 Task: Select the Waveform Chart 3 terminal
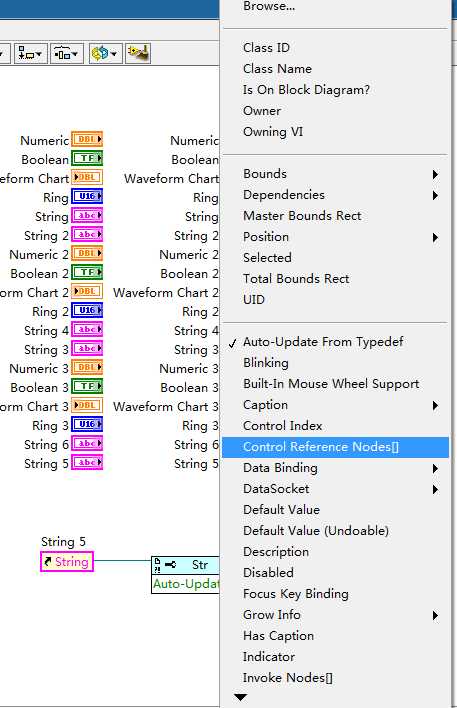pos(87,405)
